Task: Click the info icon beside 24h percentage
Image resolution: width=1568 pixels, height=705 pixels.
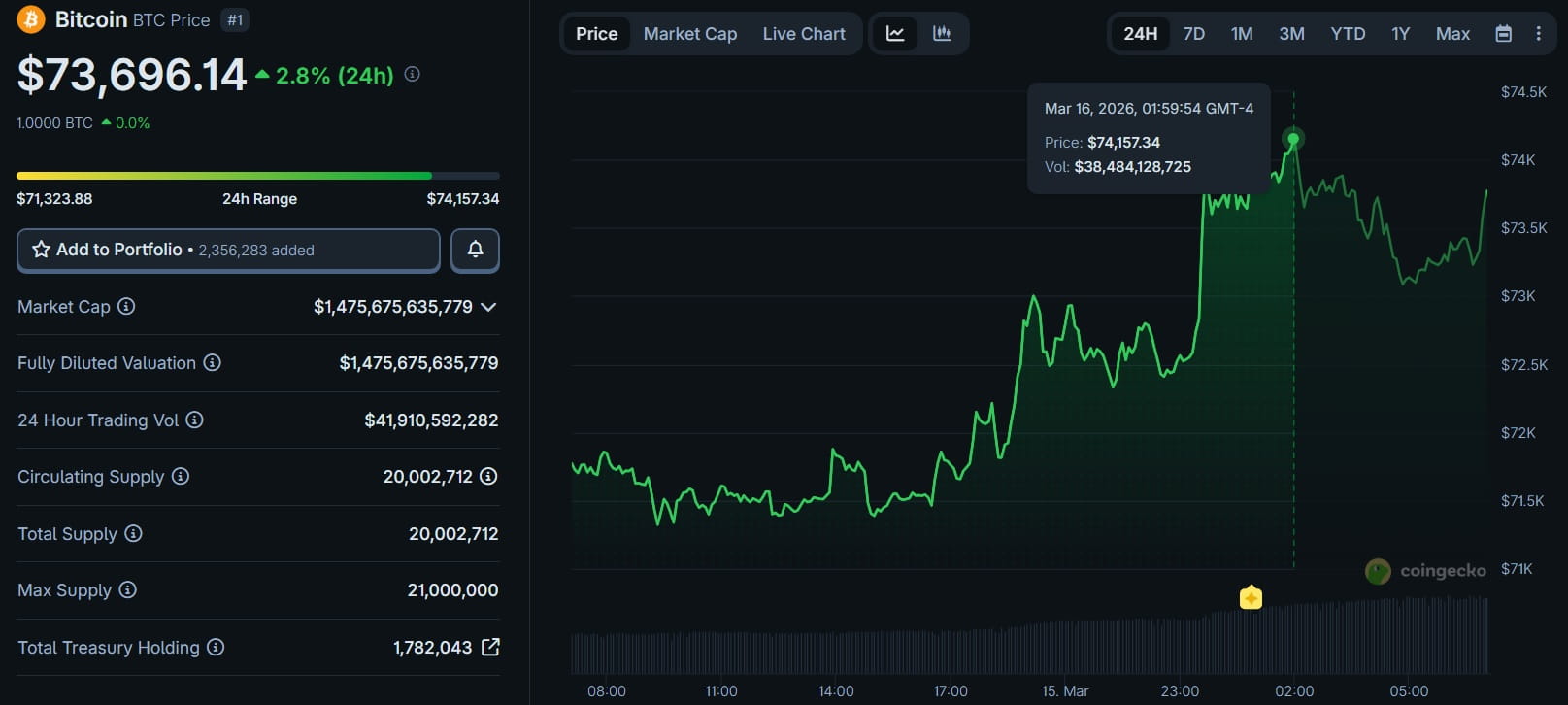Action: point(412,74)
